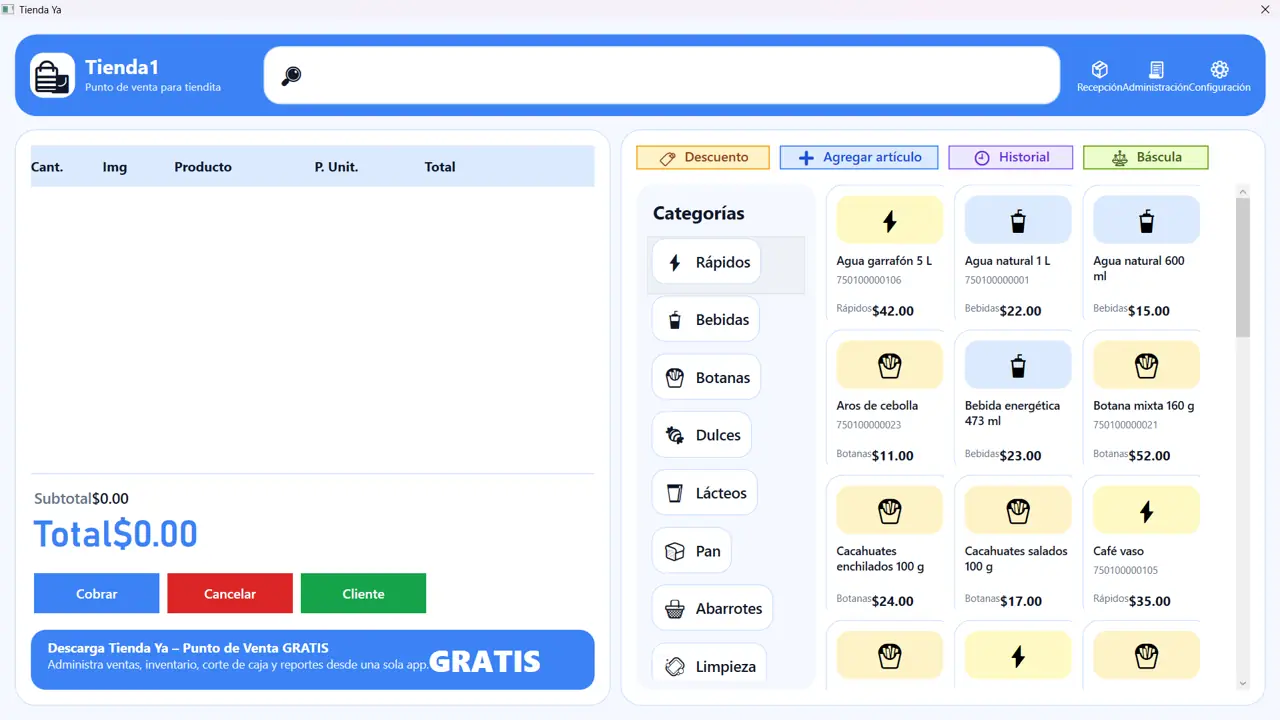
Task: Click the plus icon on Agregar artículo
Action: tap(806, 158)
